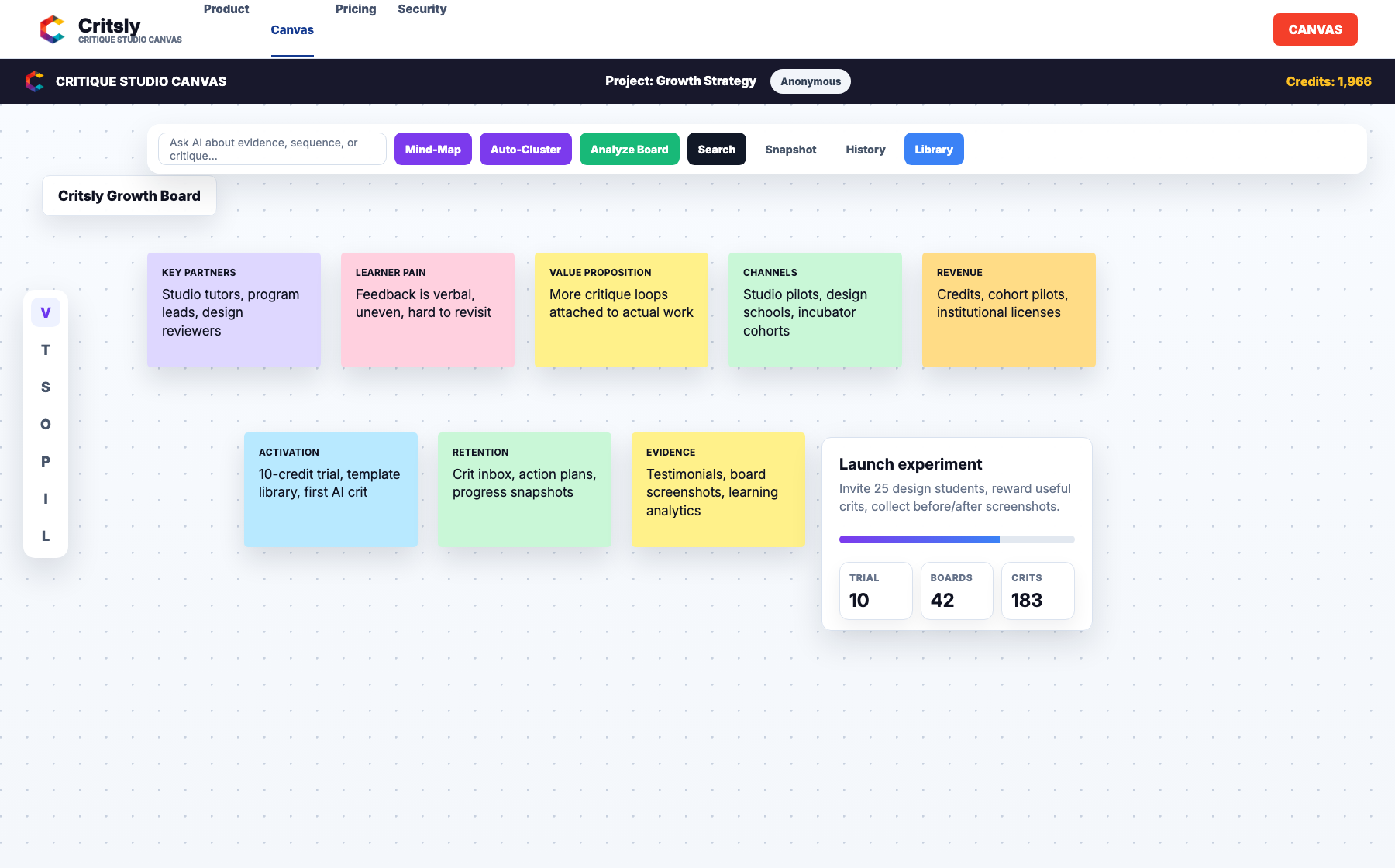
Task: Open the Search tool
Action: (x=717, y=149)
